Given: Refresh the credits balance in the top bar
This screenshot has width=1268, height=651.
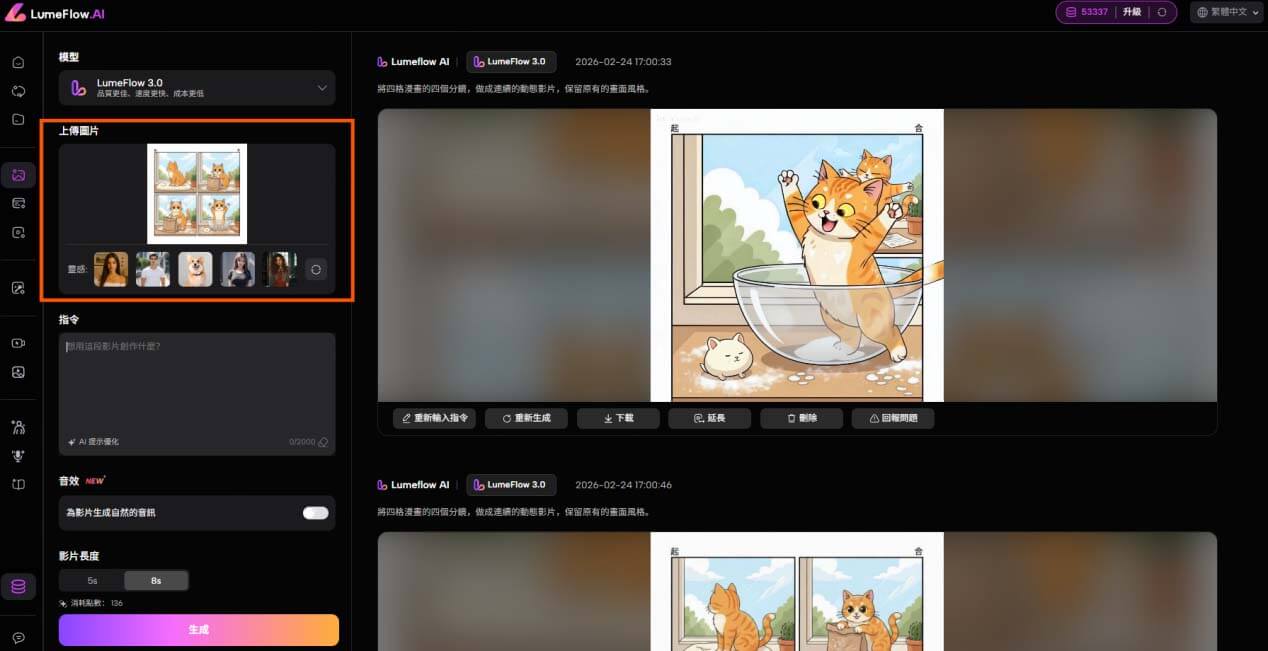Looking at the screenshot, I should tap(1161, 12).
